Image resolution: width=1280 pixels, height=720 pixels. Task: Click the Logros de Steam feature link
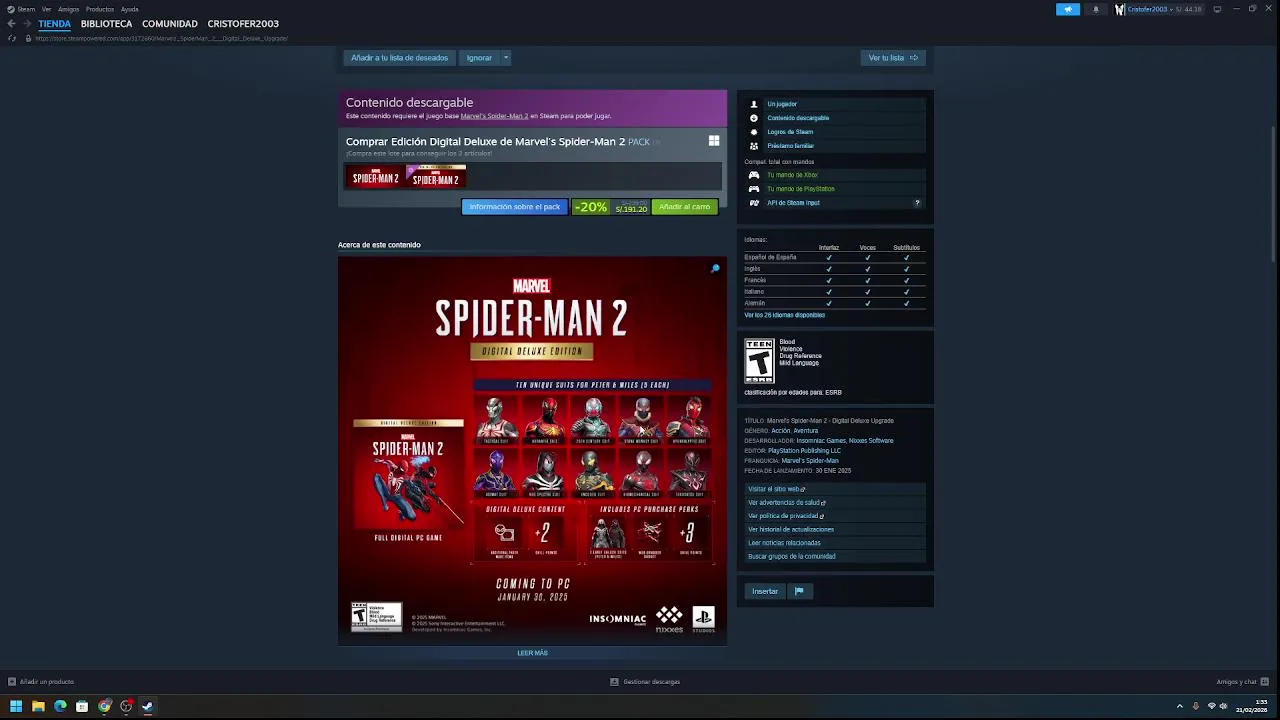click(x=790, y=132)
